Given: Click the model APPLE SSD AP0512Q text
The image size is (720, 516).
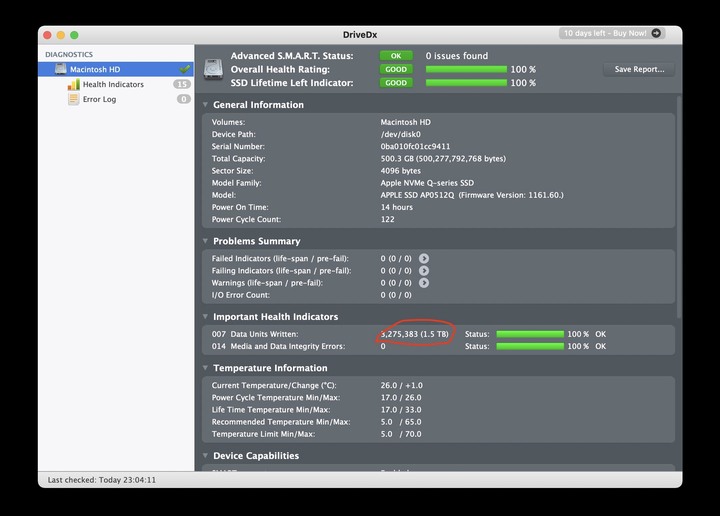Looking at the screenshot, I should [417, 195].
